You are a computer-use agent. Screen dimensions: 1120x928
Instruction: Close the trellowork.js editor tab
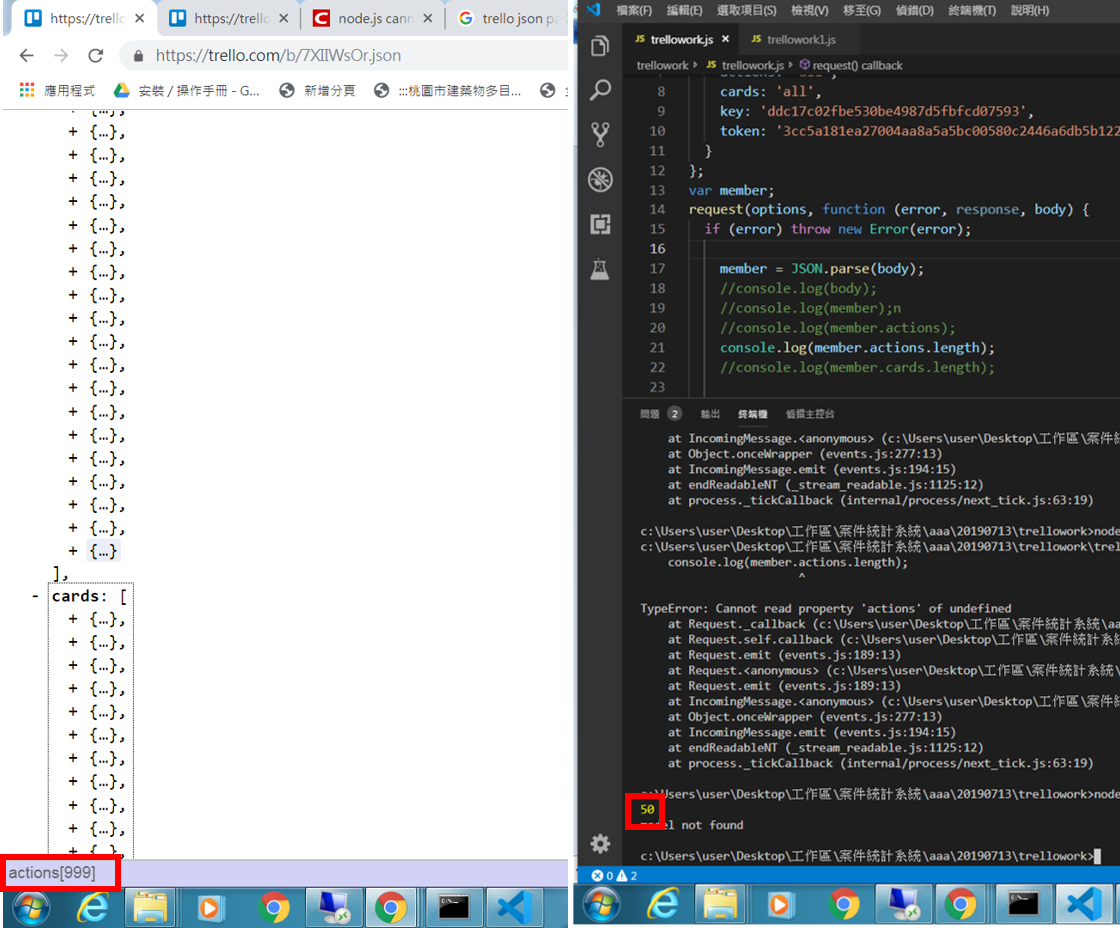(725, 39)
